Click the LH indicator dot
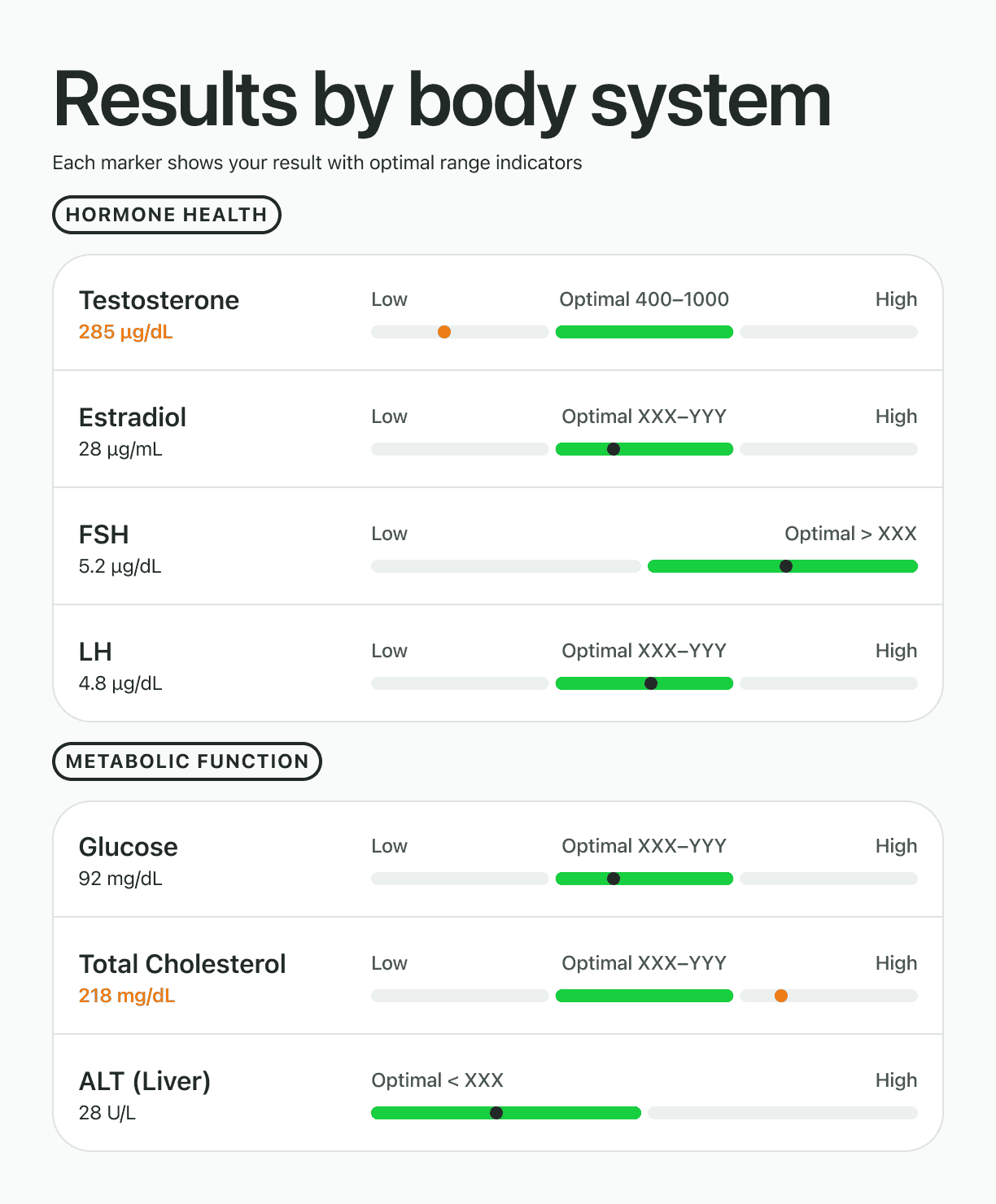The width and height of the screenshot is (996, 1204). click(652, 683)
